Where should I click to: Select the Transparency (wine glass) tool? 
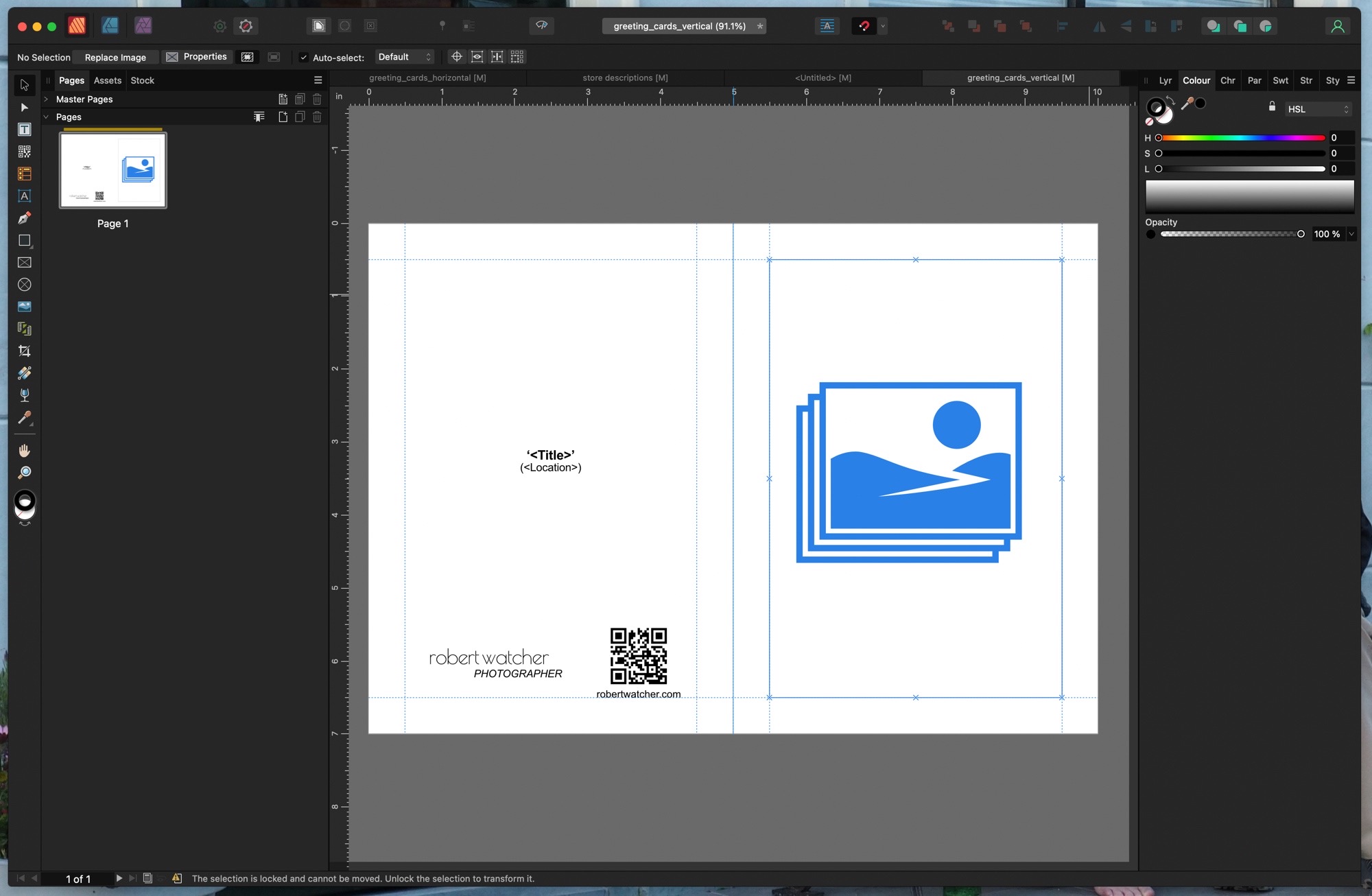pyautogui.click(x=25, y=395)
